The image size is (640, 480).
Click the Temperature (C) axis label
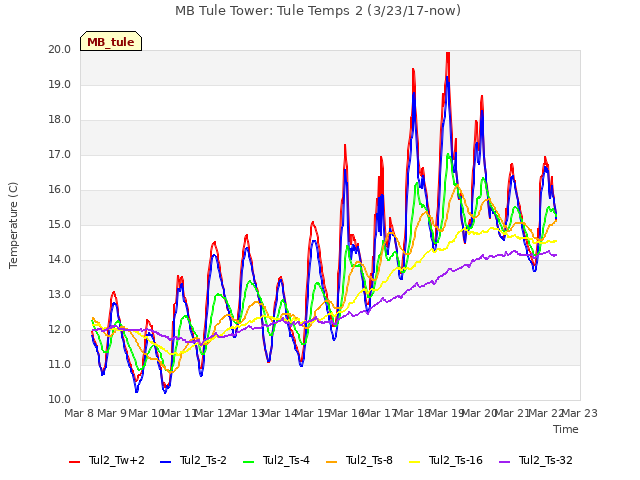13,225
